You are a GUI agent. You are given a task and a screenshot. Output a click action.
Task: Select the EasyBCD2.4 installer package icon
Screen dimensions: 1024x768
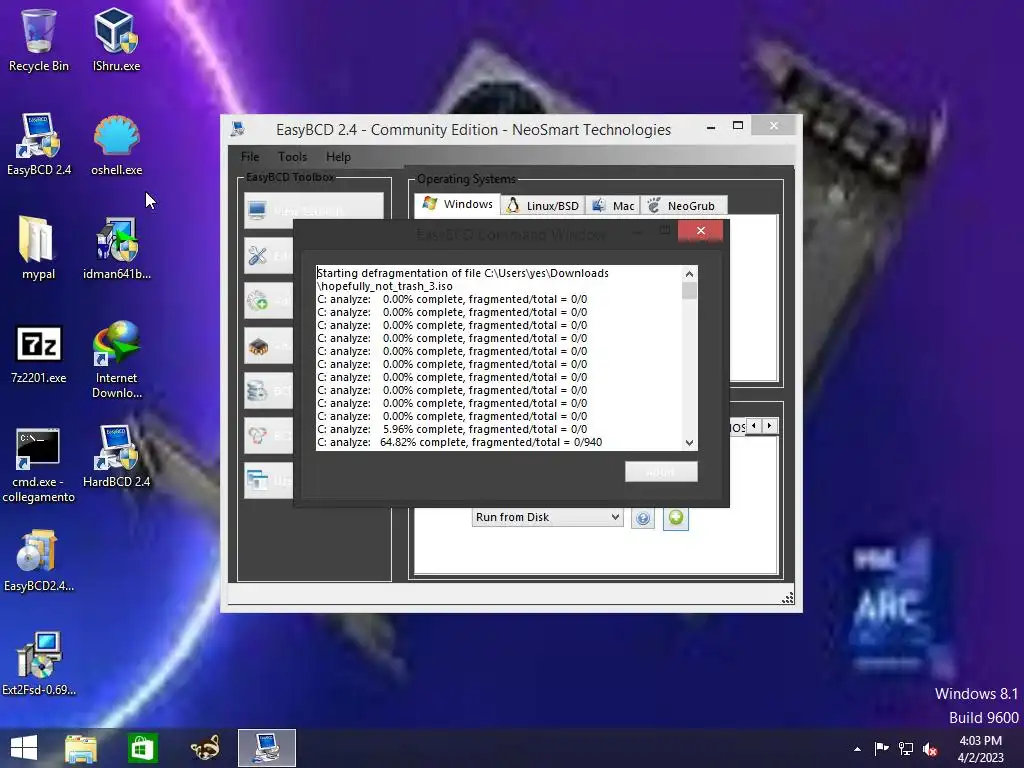[x=39, y=560]
